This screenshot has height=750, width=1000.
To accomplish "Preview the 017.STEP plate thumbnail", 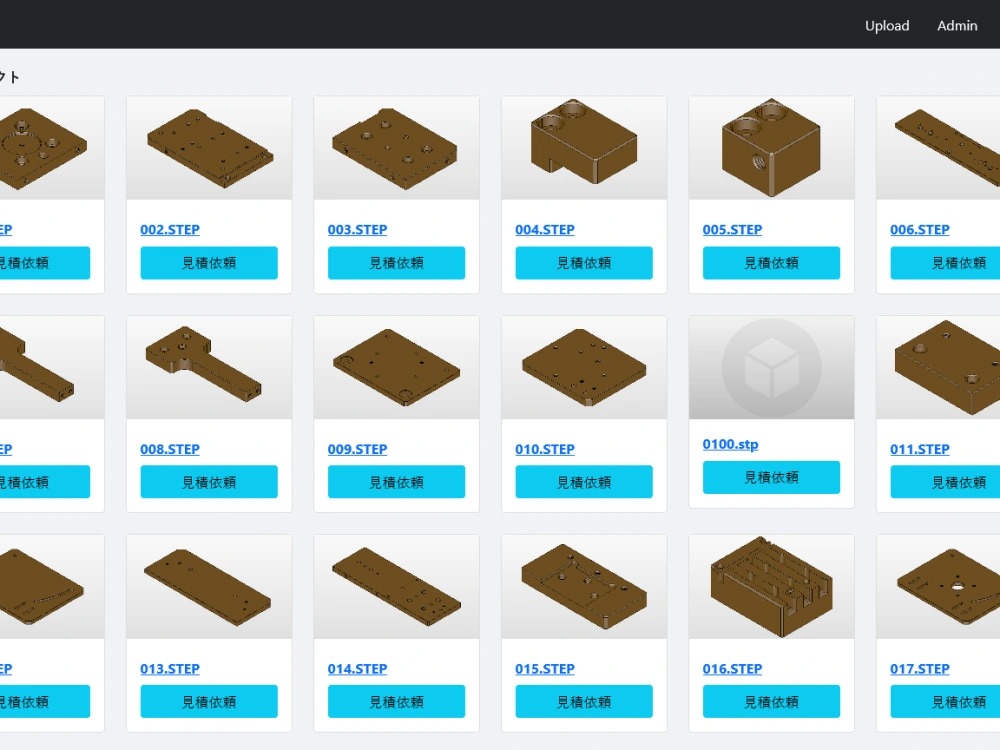I will (x=938, y=587).
